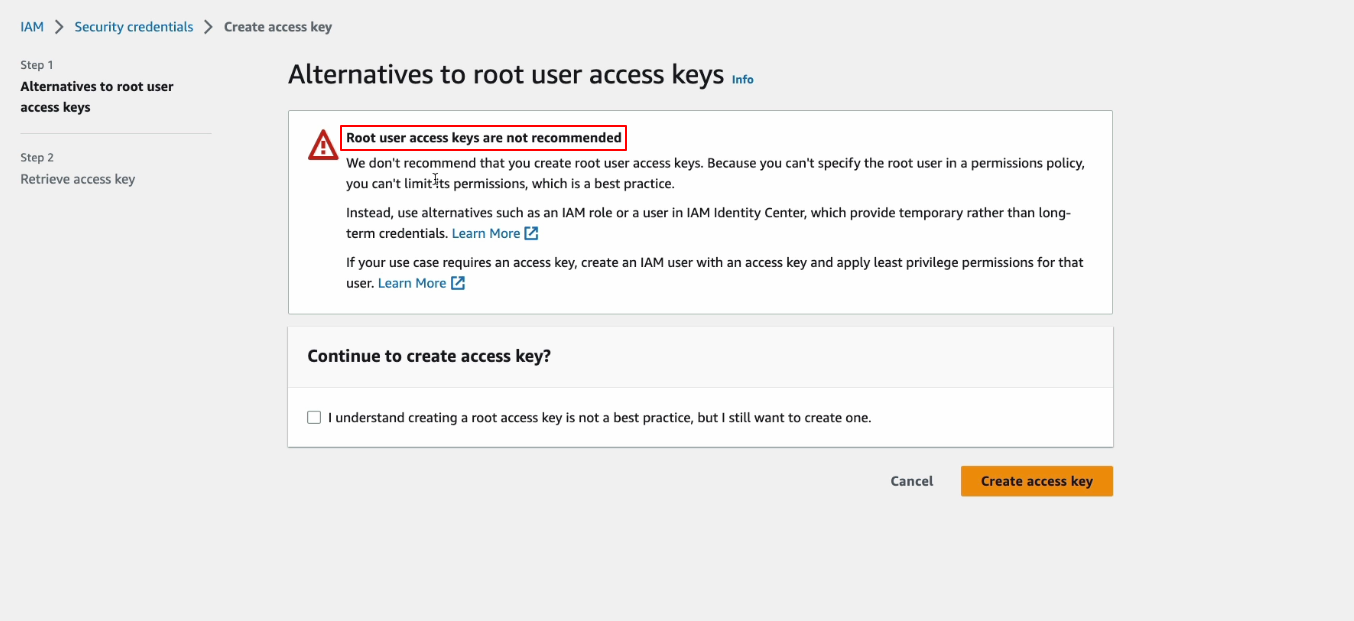The height and width of the screenshot is (621, 1354).
Task: Open Learn More about IAM role alternatives
Action: (486, 233)
